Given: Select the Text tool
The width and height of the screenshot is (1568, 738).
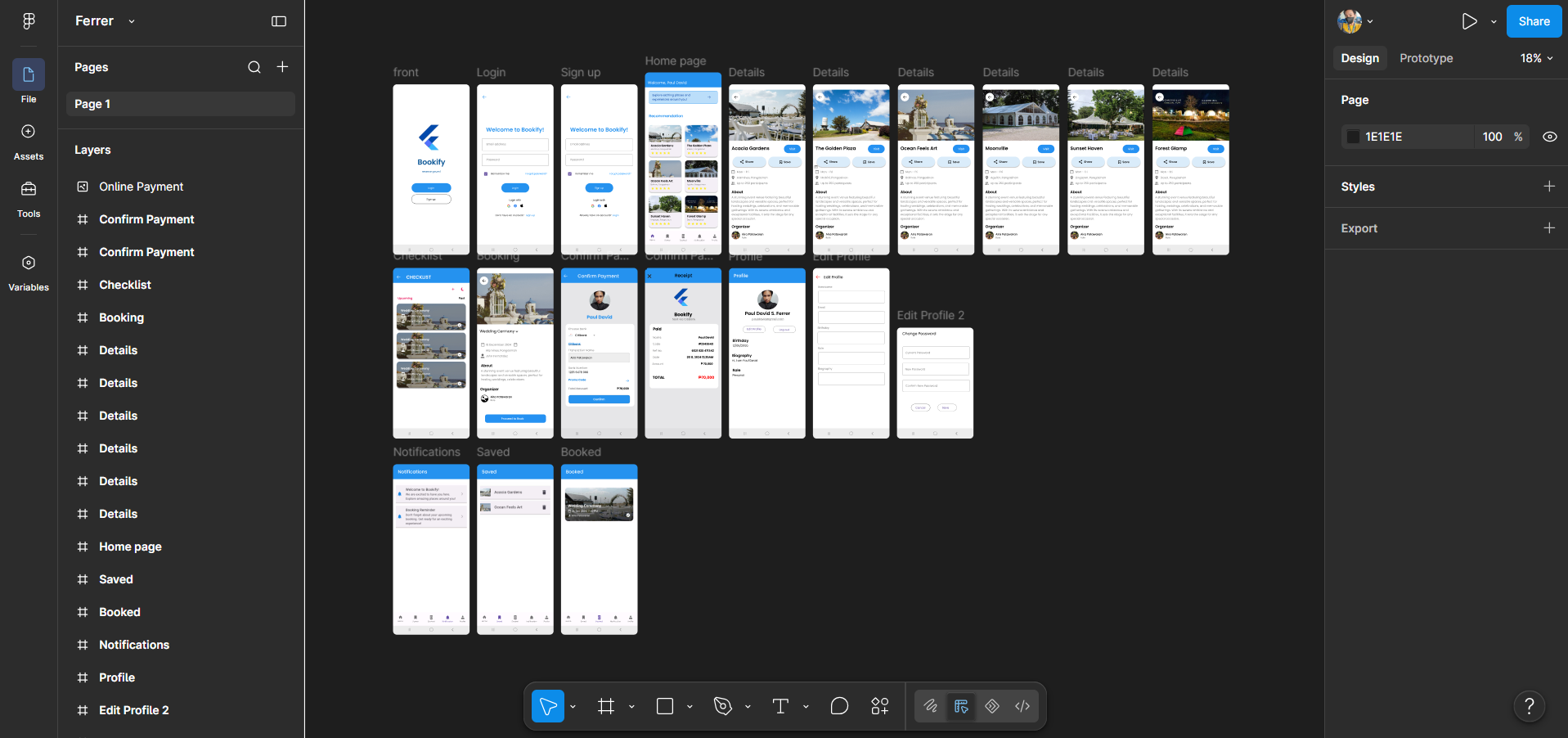Looking at the screenshot, I should coord(780,706).
